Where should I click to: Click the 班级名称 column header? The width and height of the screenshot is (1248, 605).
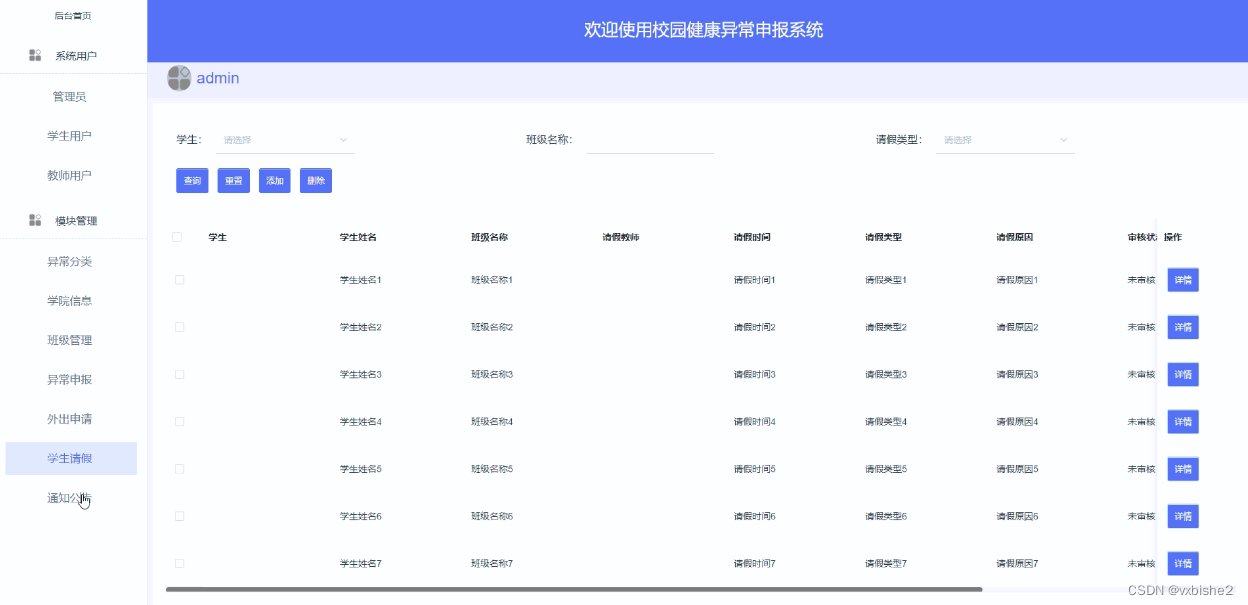tap(490, 237)
